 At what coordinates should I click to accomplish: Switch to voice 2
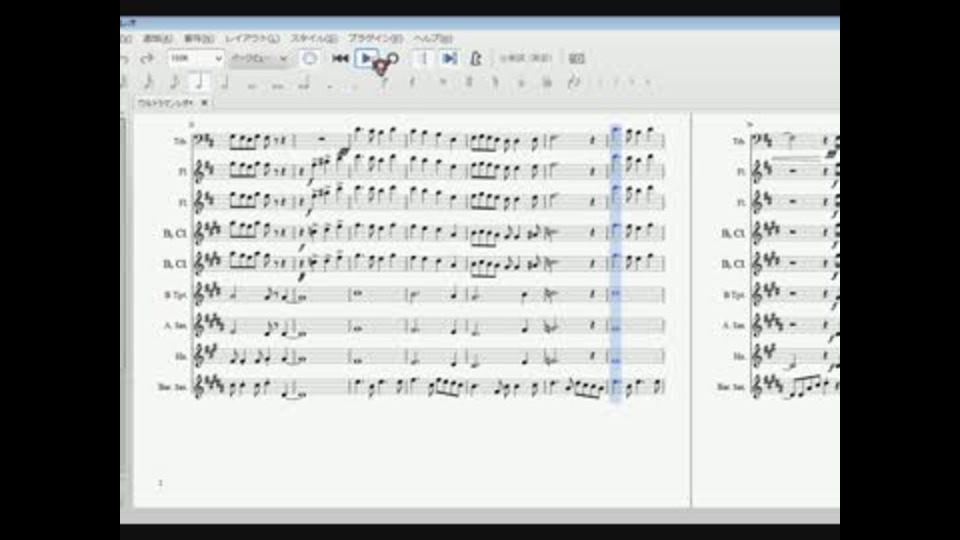pos(617,82)
